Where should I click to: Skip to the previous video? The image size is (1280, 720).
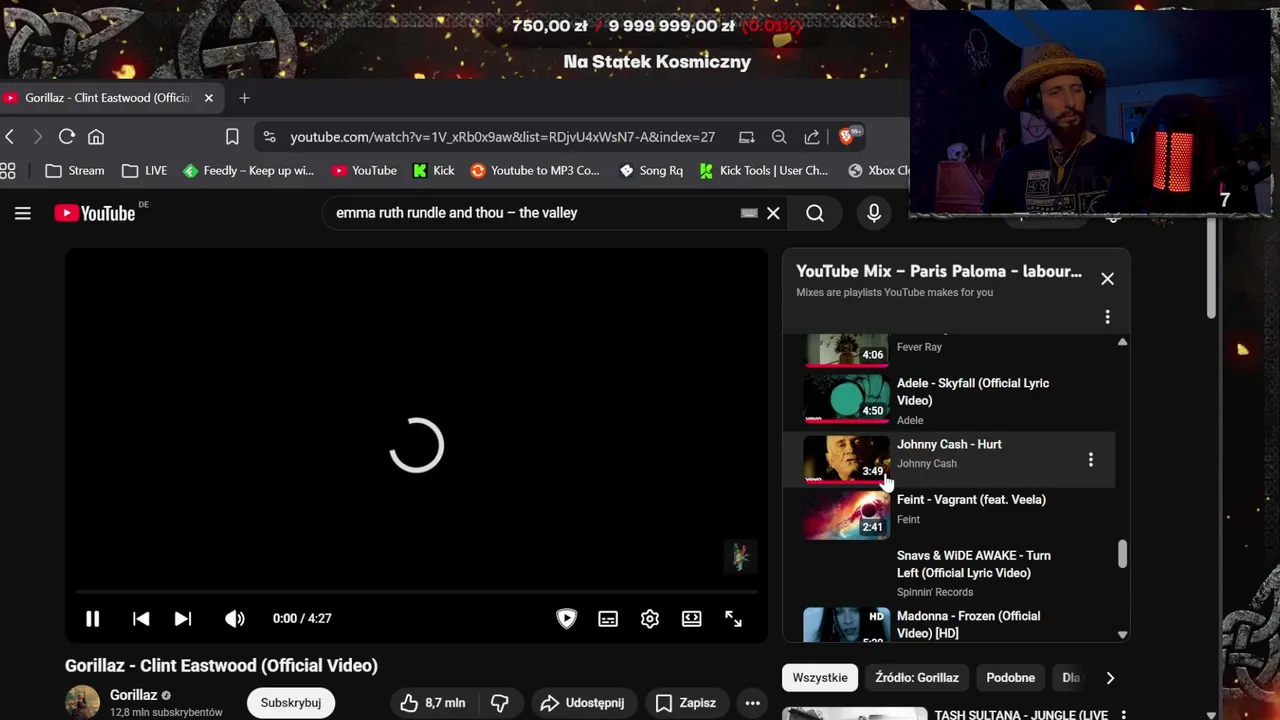pos(141,619)
